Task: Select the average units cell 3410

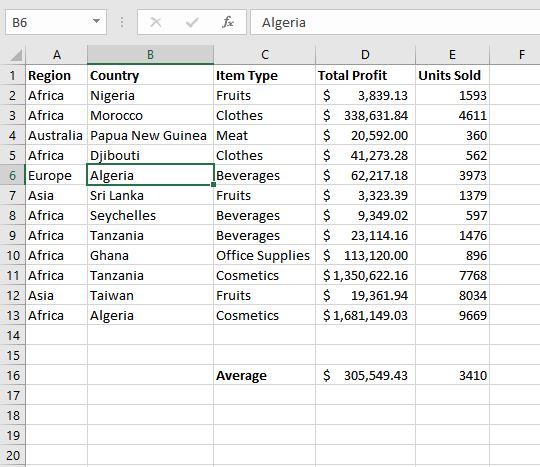Action: [x=453, y=375]
